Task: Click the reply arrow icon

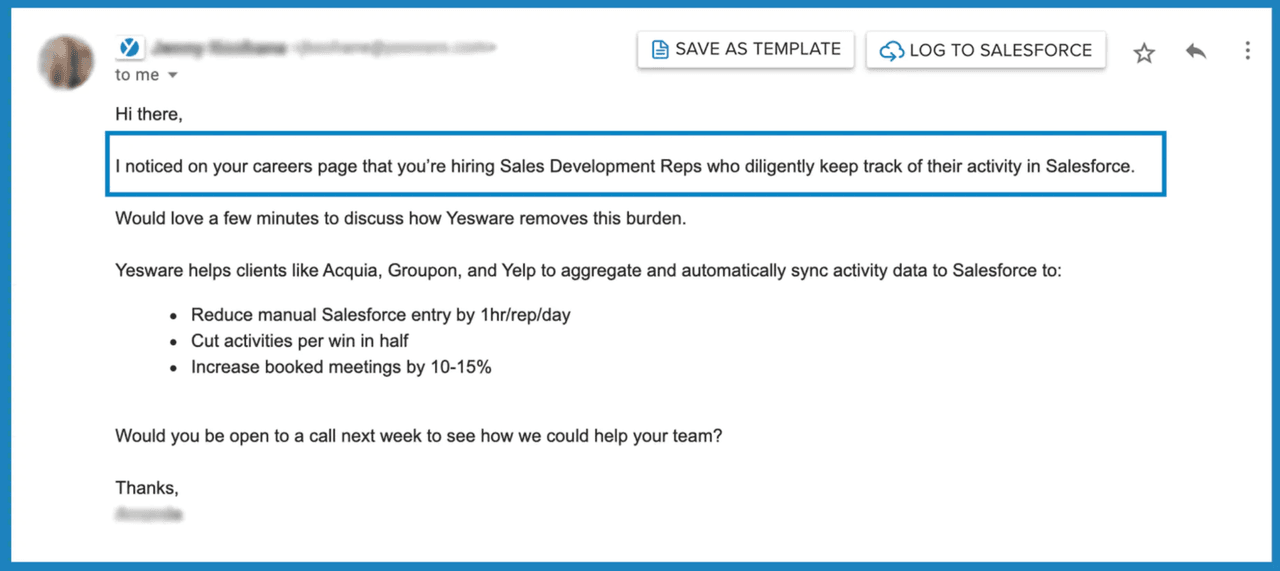Action: pos(1196,51)
